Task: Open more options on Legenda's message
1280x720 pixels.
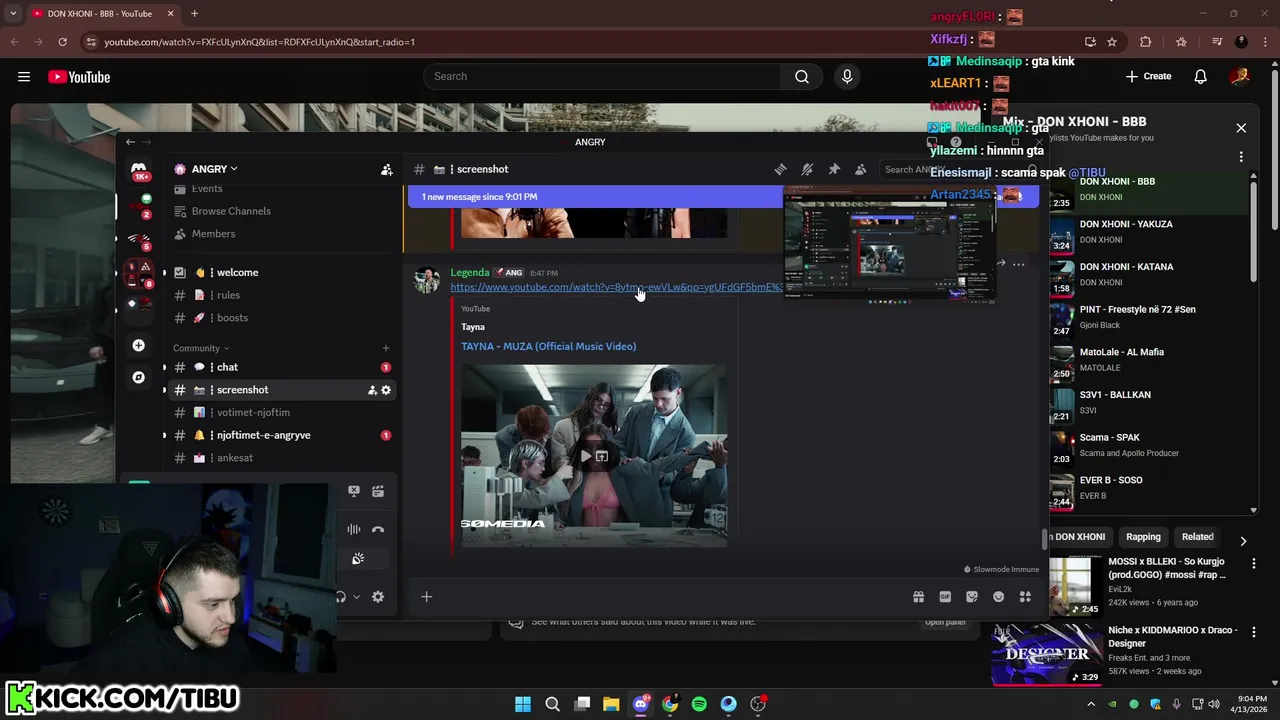Action: tap(1018, 264)
